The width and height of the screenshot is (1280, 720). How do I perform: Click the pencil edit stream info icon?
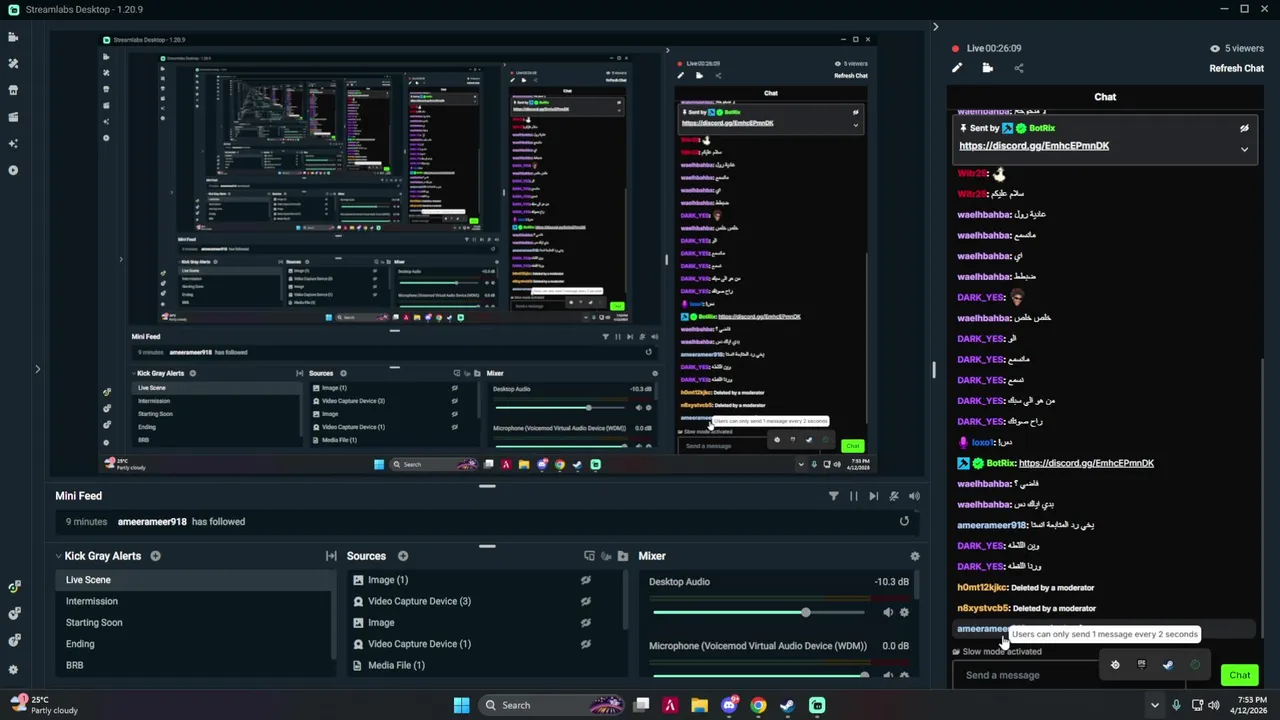(957, 68)
